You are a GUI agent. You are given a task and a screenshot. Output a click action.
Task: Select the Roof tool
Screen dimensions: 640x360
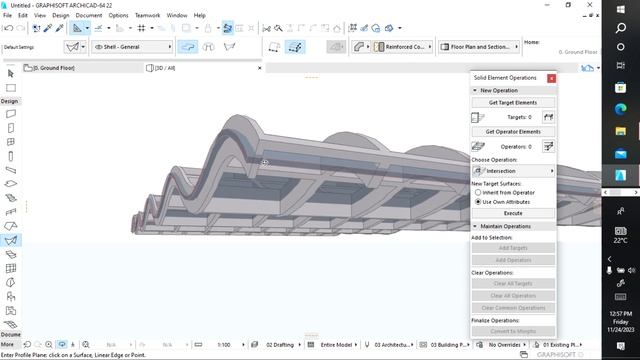click(x=11, y=226)
